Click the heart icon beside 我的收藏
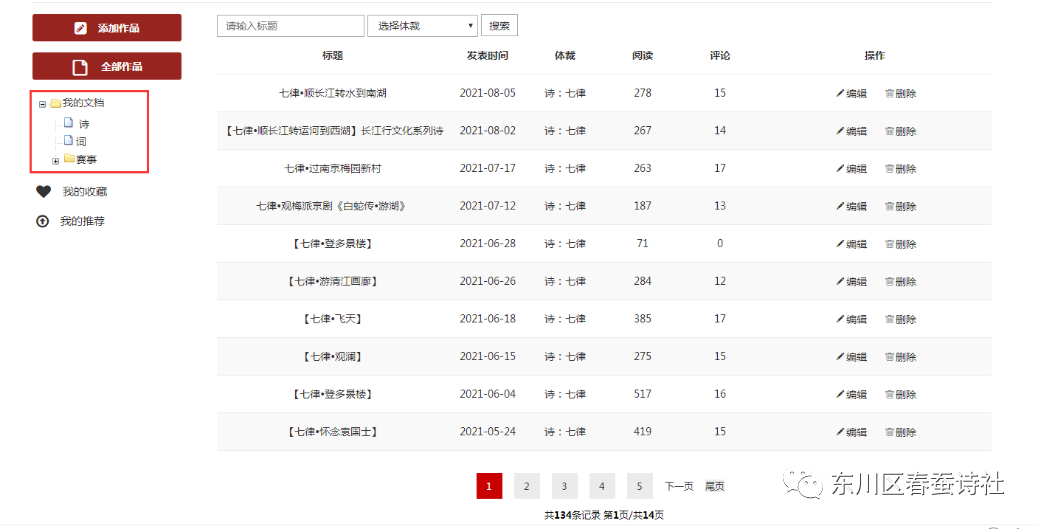Image resolution: width=1038 pixels, height=529 pixels. tap(43, 191)
